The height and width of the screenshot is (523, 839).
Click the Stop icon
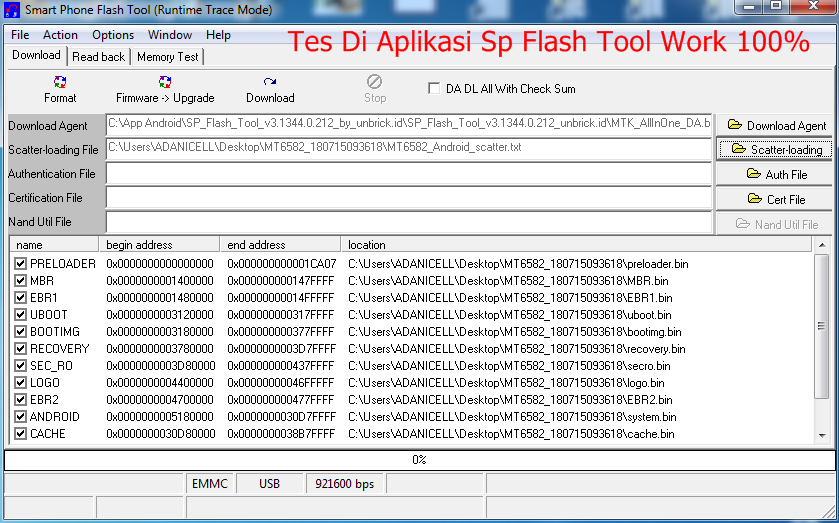(x=375, y=82)
